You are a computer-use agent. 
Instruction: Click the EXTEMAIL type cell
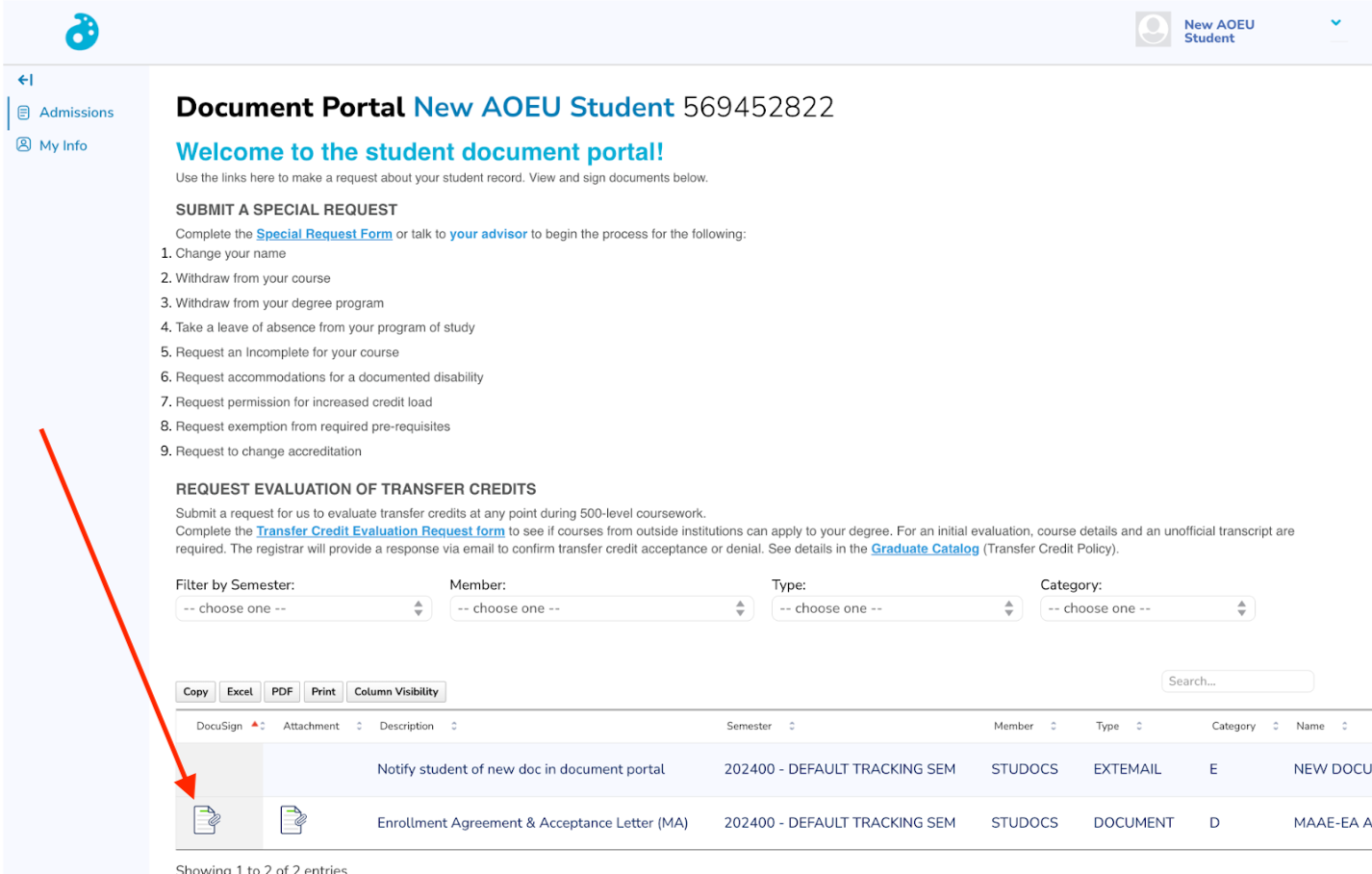(x=1127, y=769)
